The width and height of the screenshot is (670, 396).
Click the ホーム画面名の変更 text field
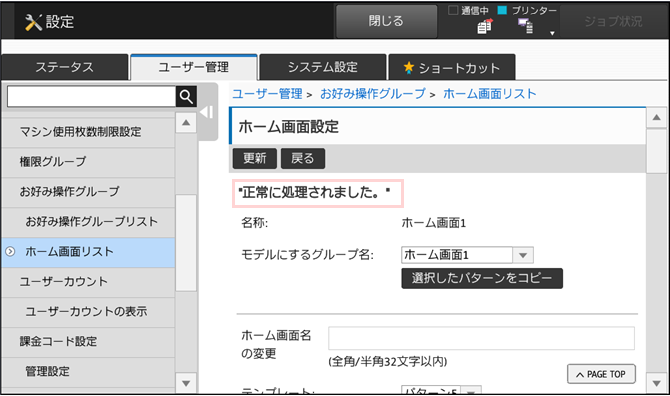[x=481, y=338]
